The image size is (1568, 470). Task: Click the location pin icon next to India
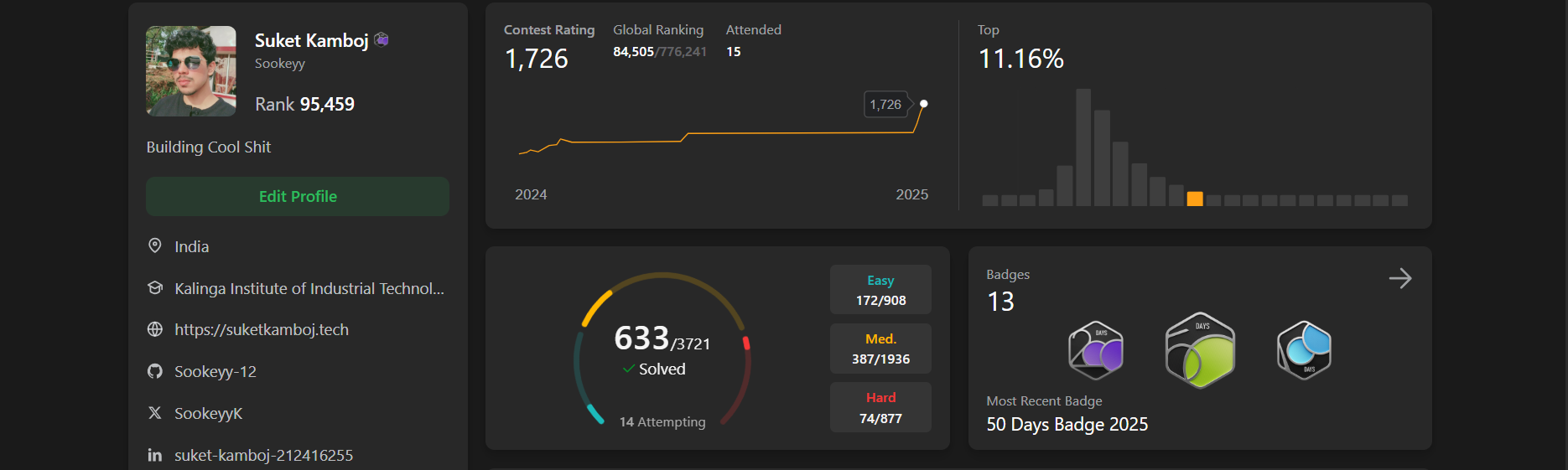coord(155,245)
